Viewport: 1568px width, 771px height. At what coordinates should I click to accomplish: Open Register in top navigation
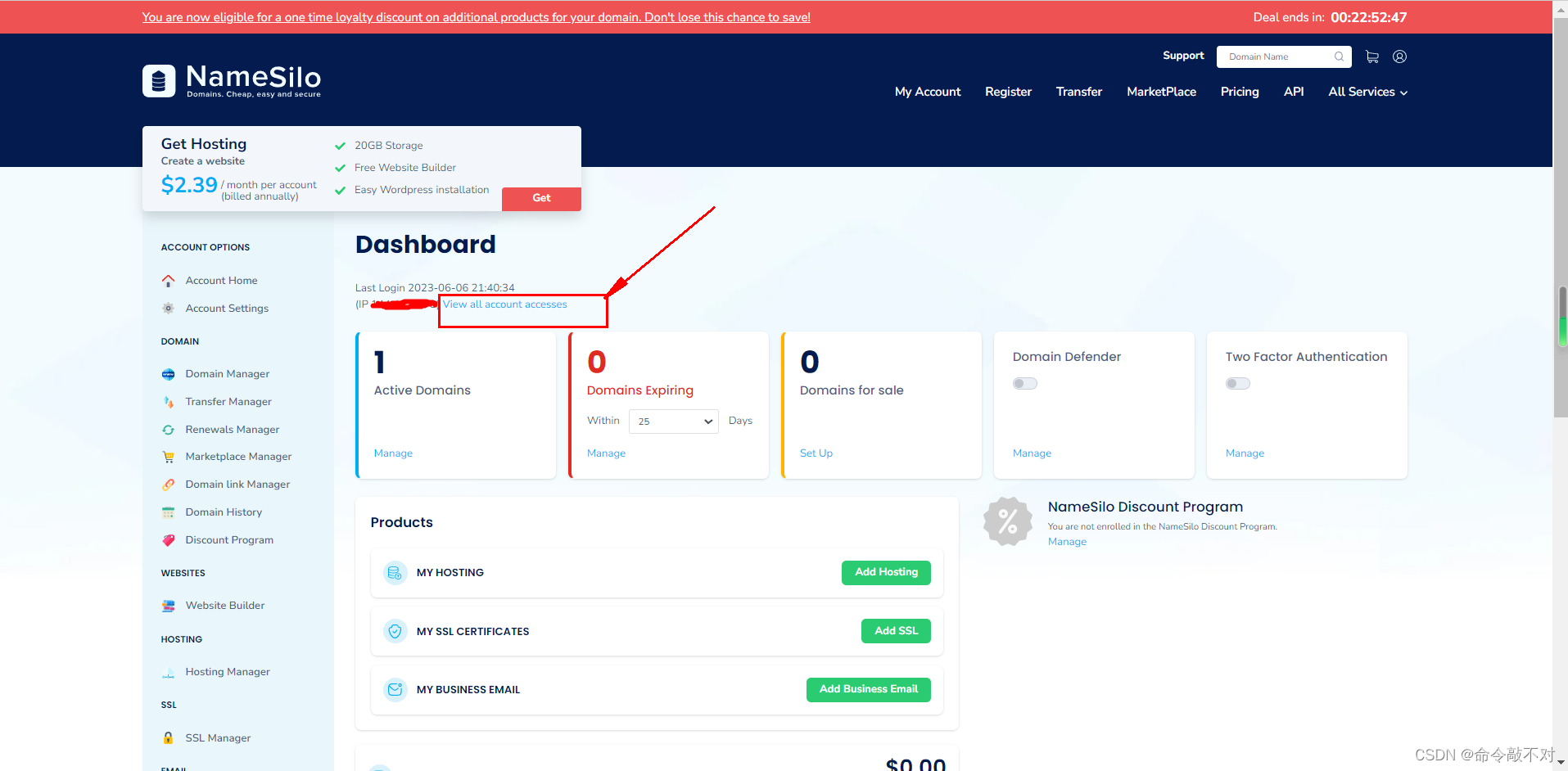1008,92
